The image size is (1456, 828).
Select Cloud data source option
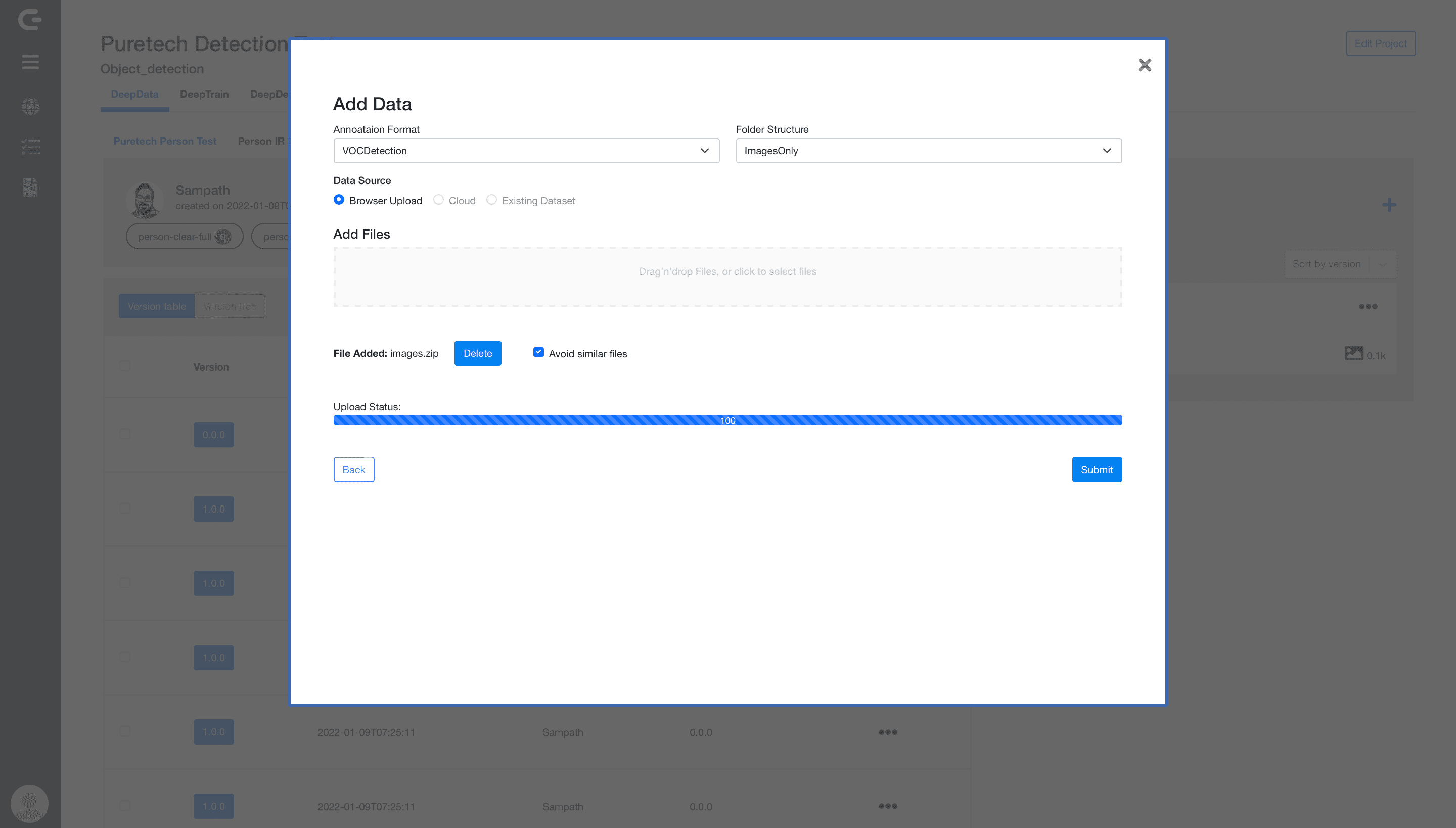[x=438, y=200]
